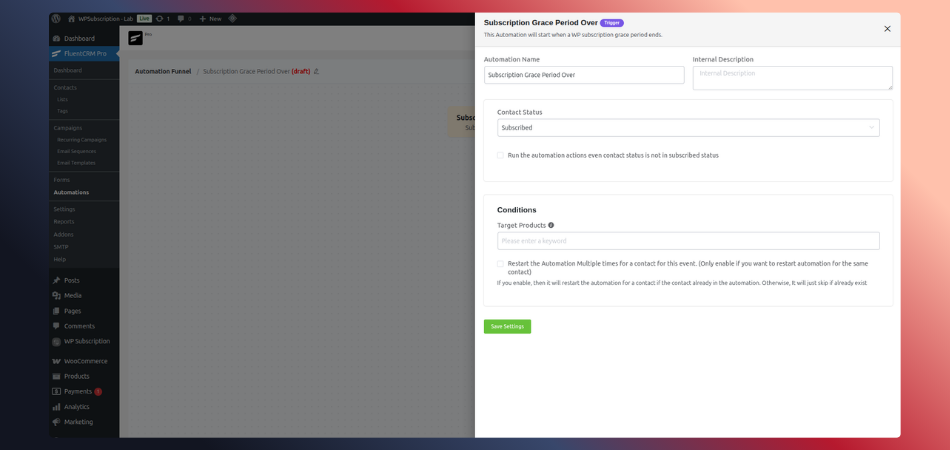Open FluentCRM Dashboard submenu item

tap(68, 71)
